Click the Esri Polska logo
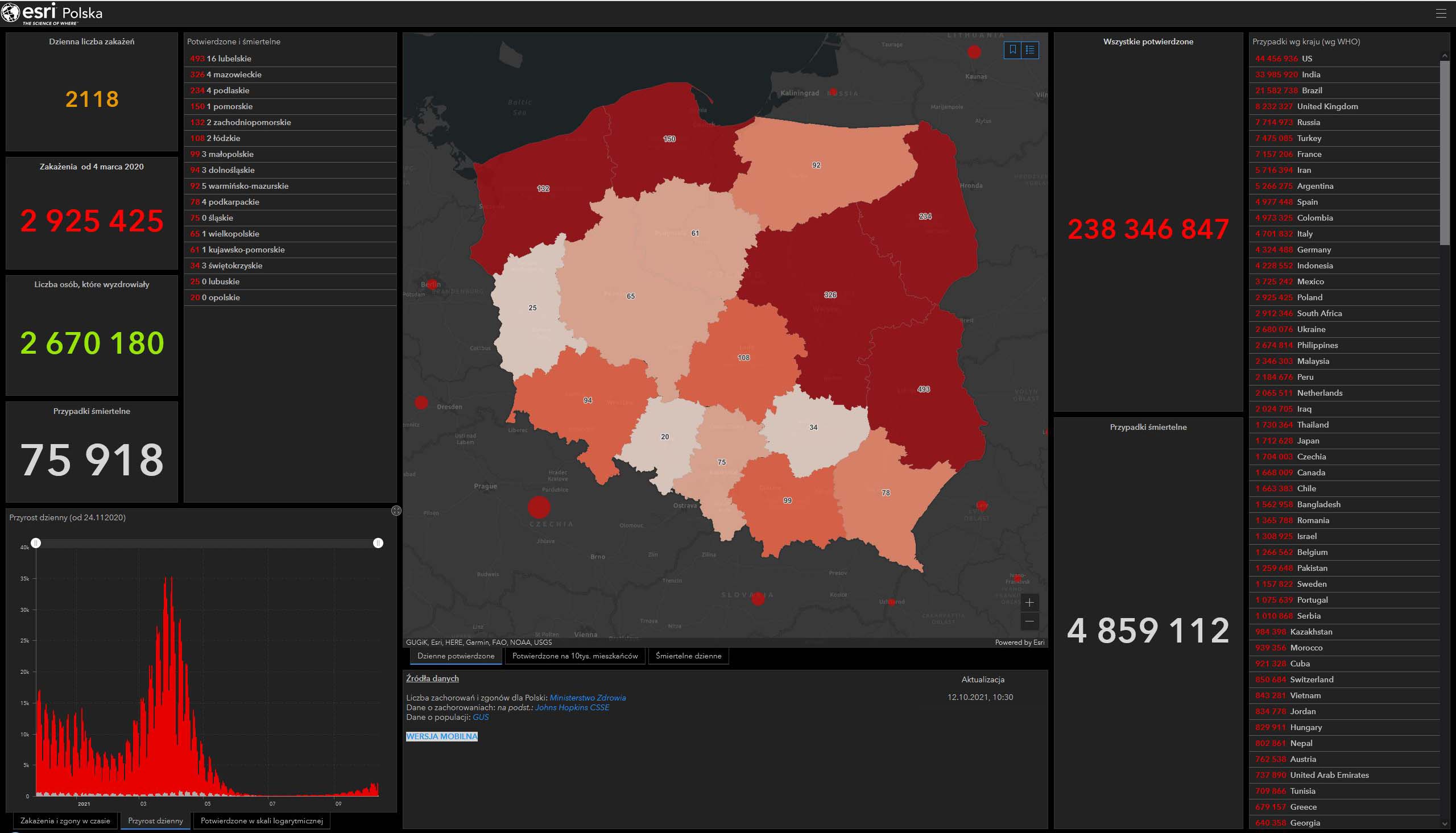Image resolution: width=1456 pixels, height=833 pixels. pos(53,13)
